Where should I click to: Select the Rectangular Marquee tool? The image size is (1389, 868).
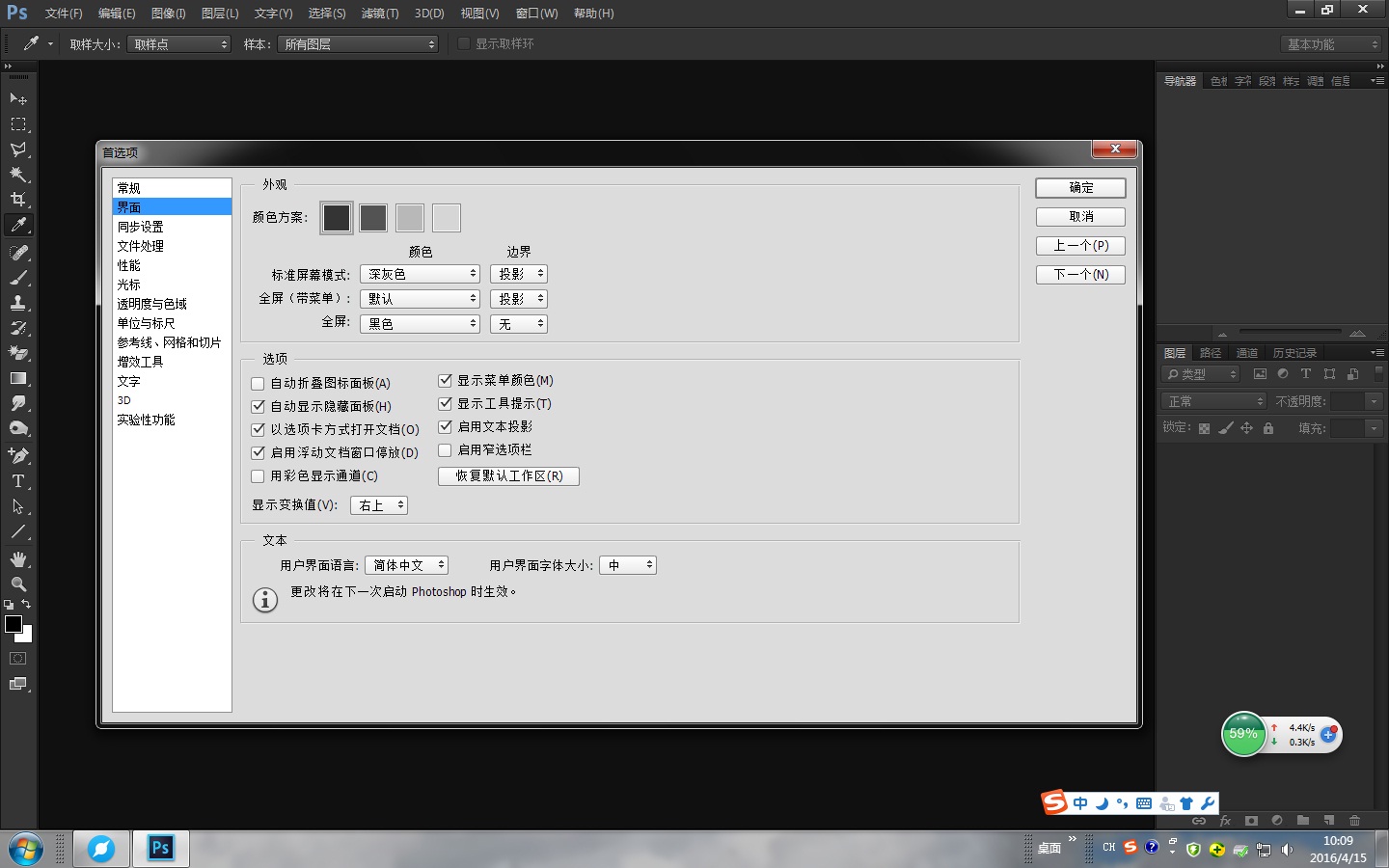18,124
